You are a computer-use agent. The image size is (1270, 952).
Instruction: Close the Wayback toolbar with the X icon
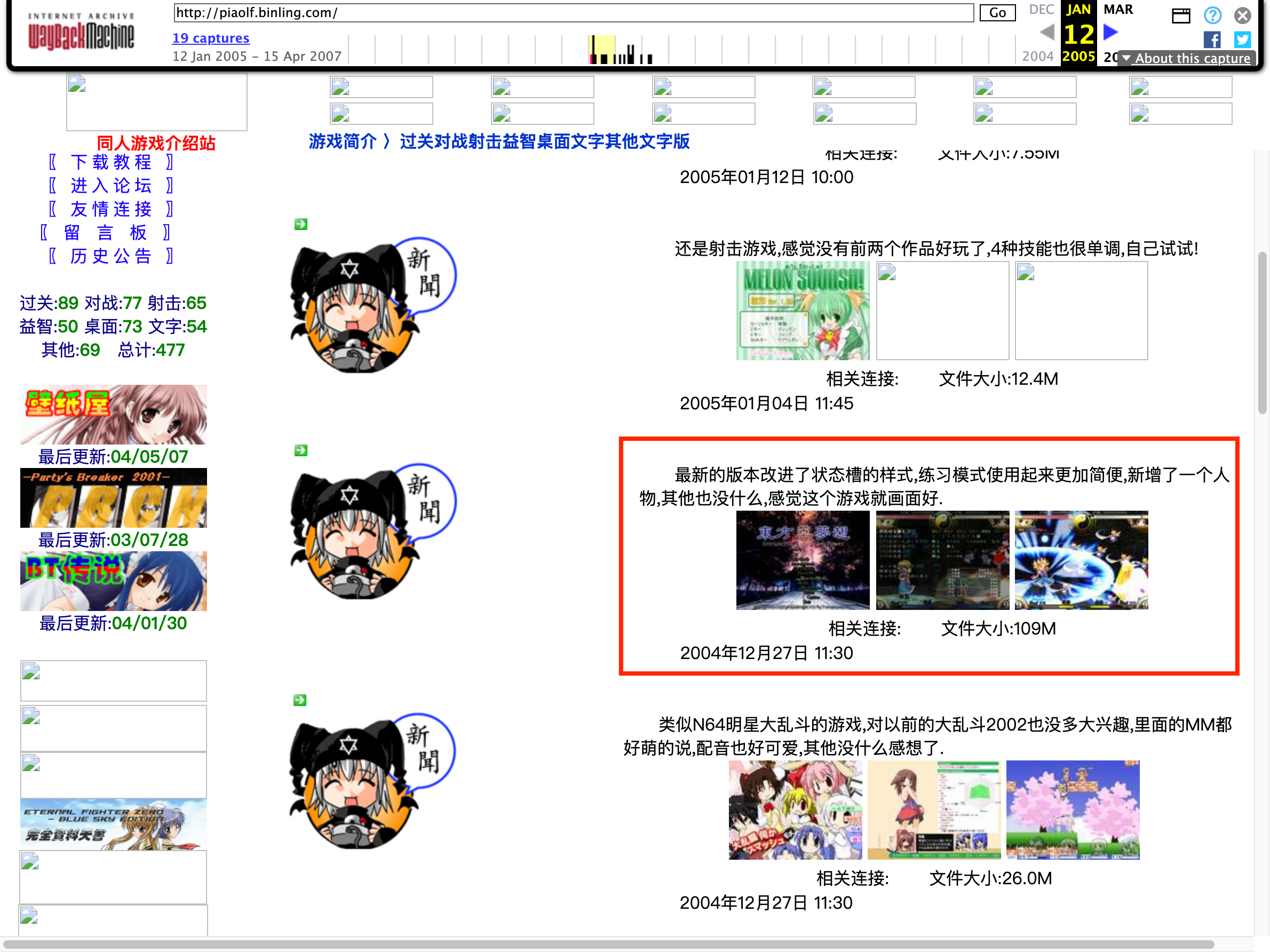1242,15
